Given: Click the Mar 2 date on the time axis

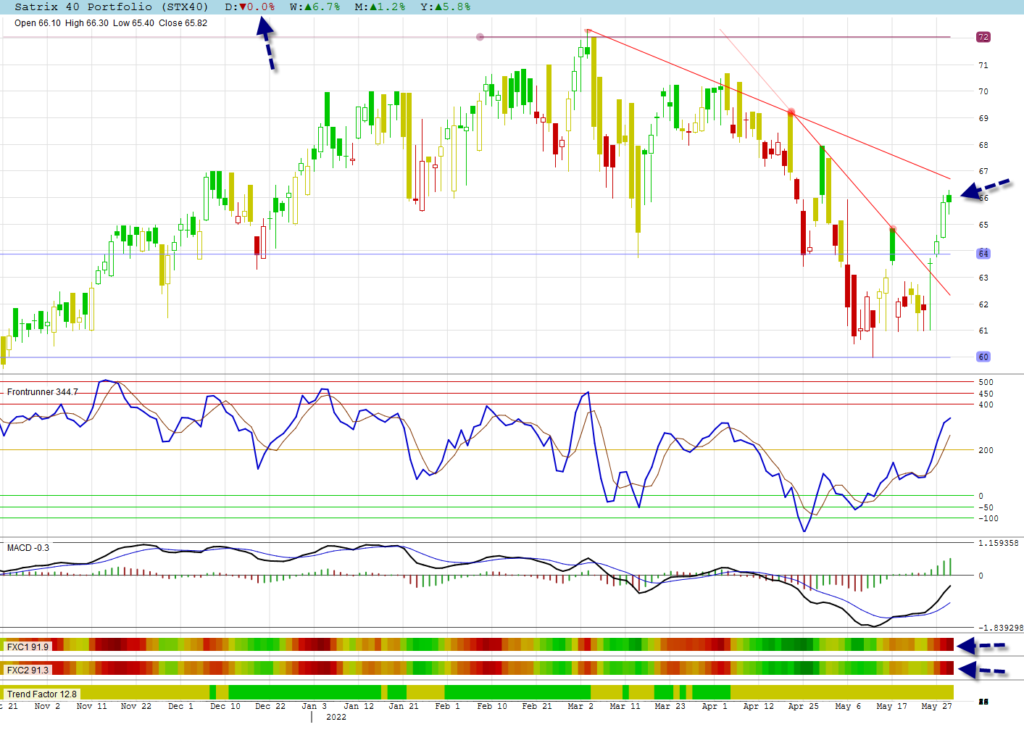Looking at the screenshot, I should point(581,706).
